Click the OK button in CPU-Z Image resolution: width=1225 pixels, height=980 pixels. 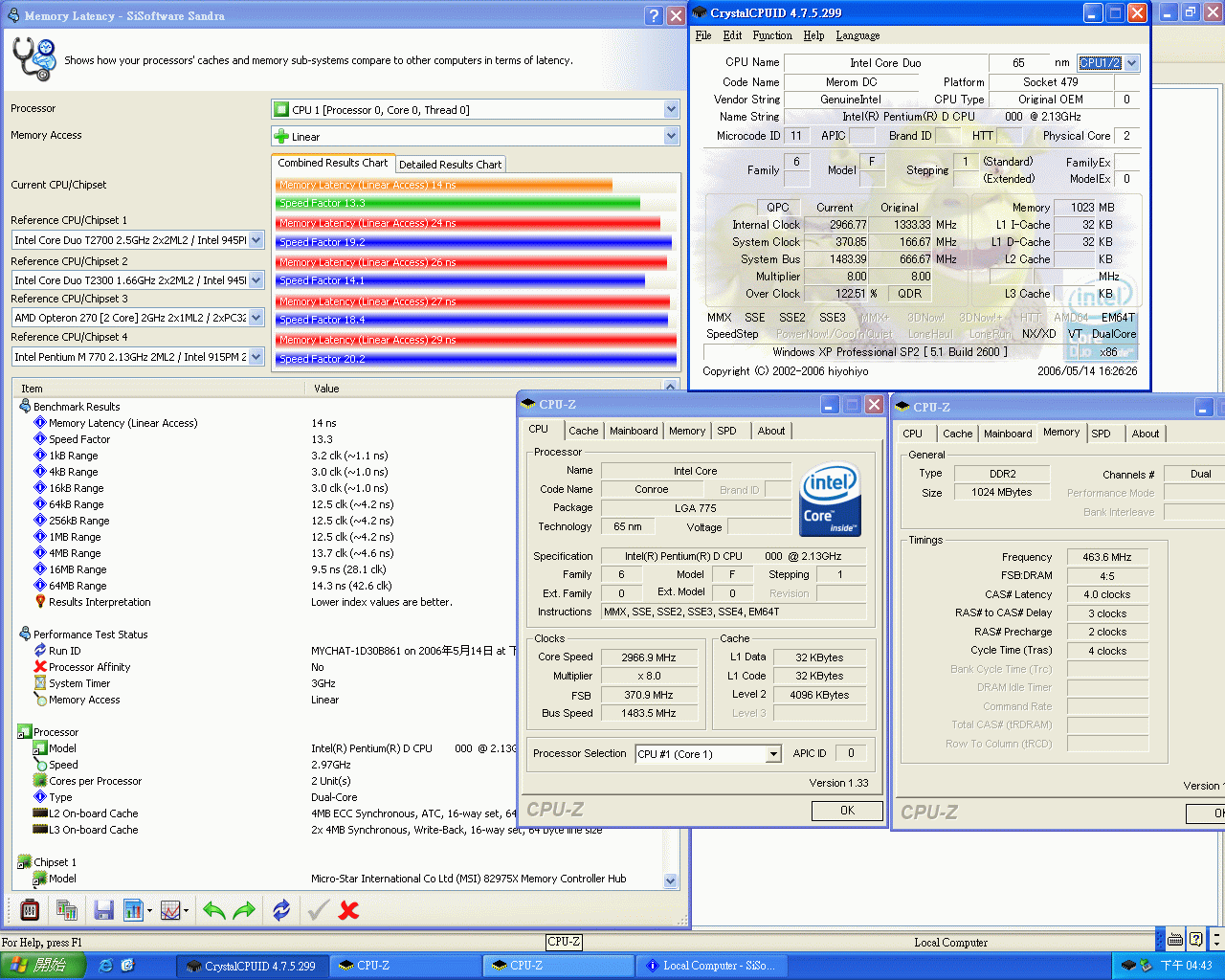point(847,811)
